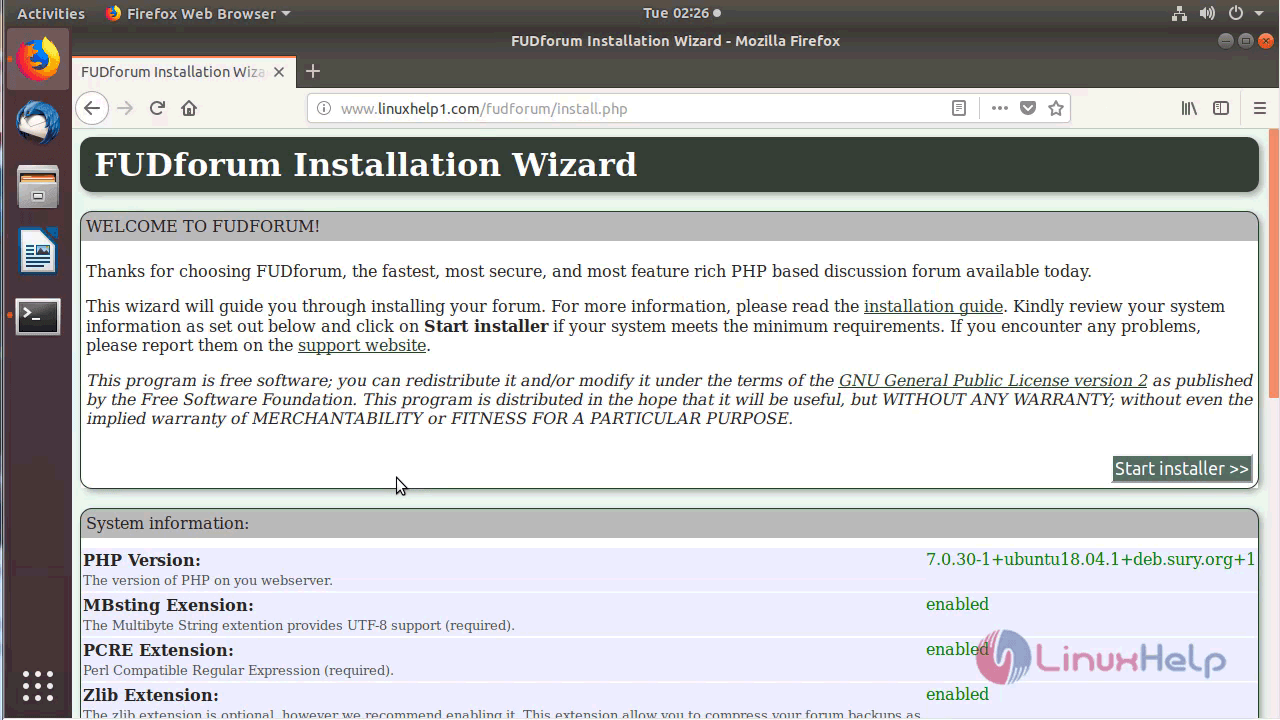Toggle reader view in the address bar

[x=959, y=108]
